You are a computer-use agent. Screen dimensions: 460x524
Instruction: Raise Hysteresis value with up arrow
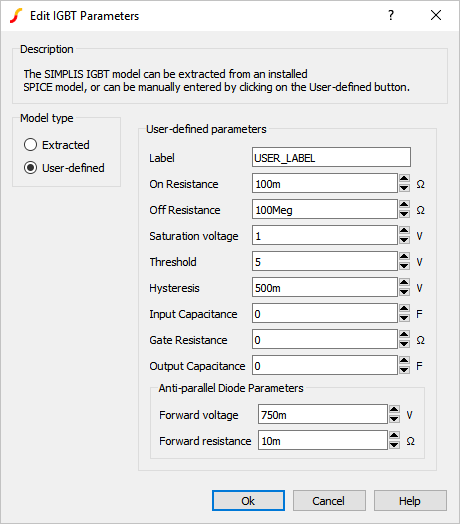click(404, 283)
